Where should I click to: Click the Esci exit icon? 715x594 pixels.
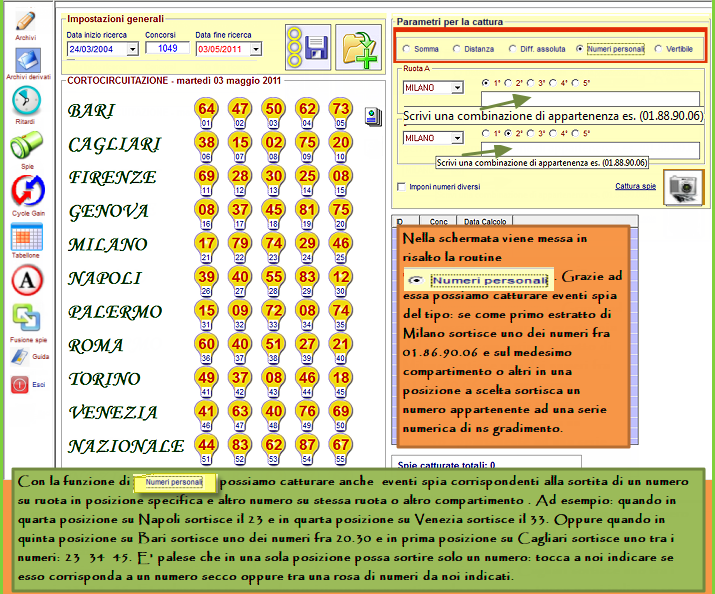tap(19, 384)
